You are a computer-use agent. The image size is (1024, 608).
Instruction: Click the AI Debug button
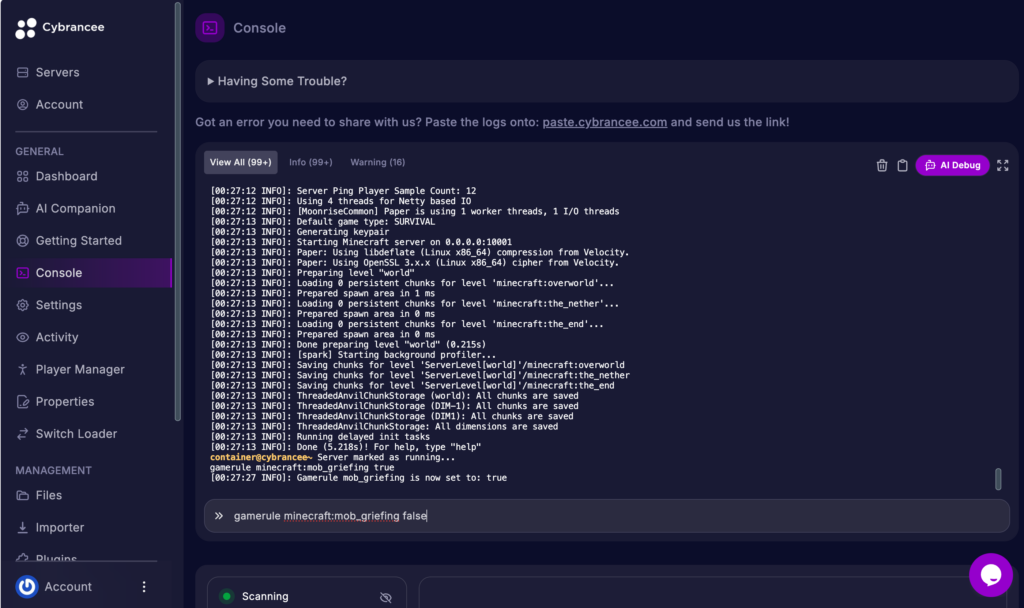tap(952, 165)
